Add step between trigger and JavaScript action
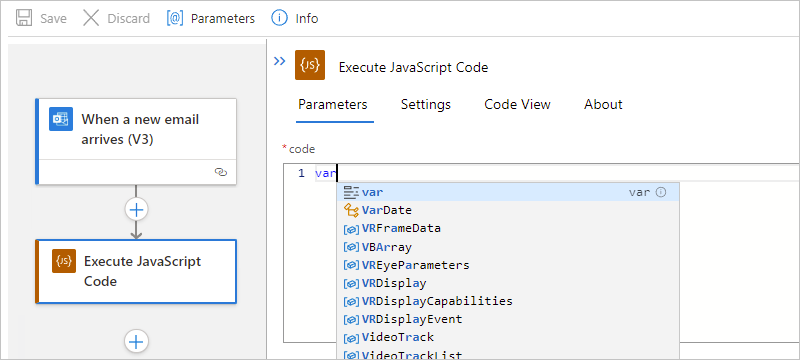Image resolution: width=800 pixels, height=360 pixels. [x=136, y=209]
